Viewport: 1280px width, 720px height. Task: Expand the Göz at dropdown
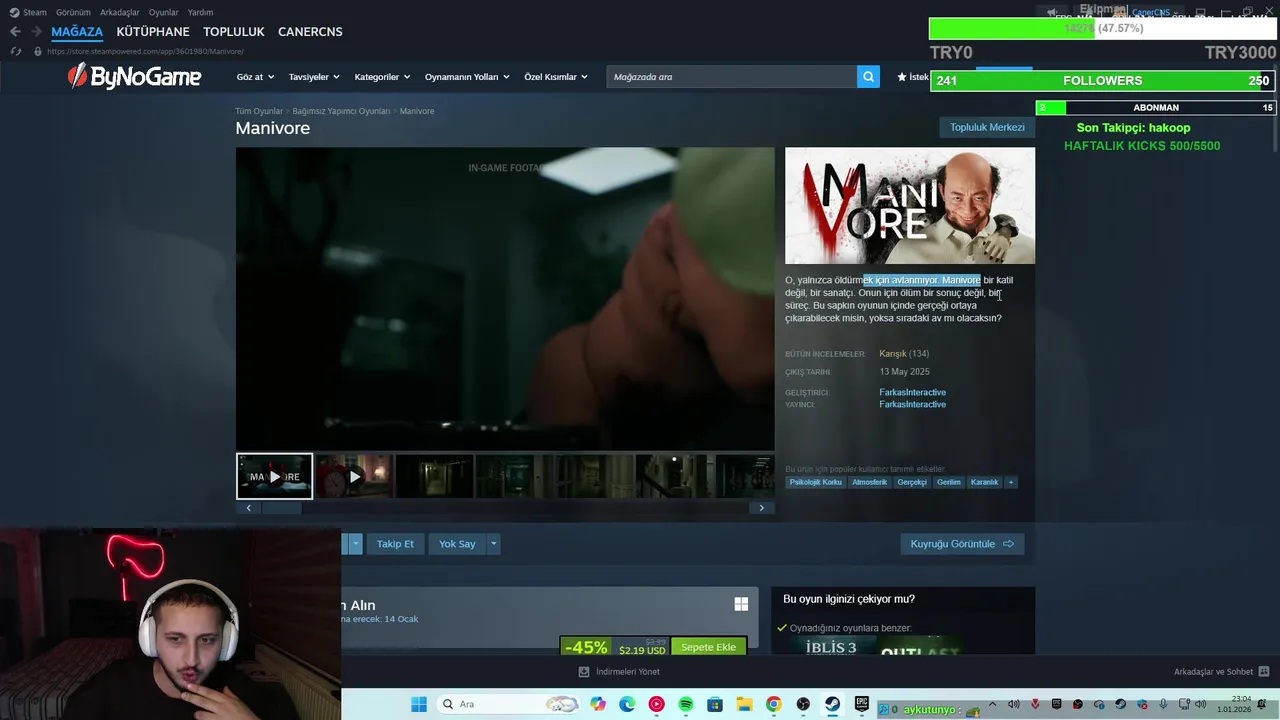tap(255, 77)
